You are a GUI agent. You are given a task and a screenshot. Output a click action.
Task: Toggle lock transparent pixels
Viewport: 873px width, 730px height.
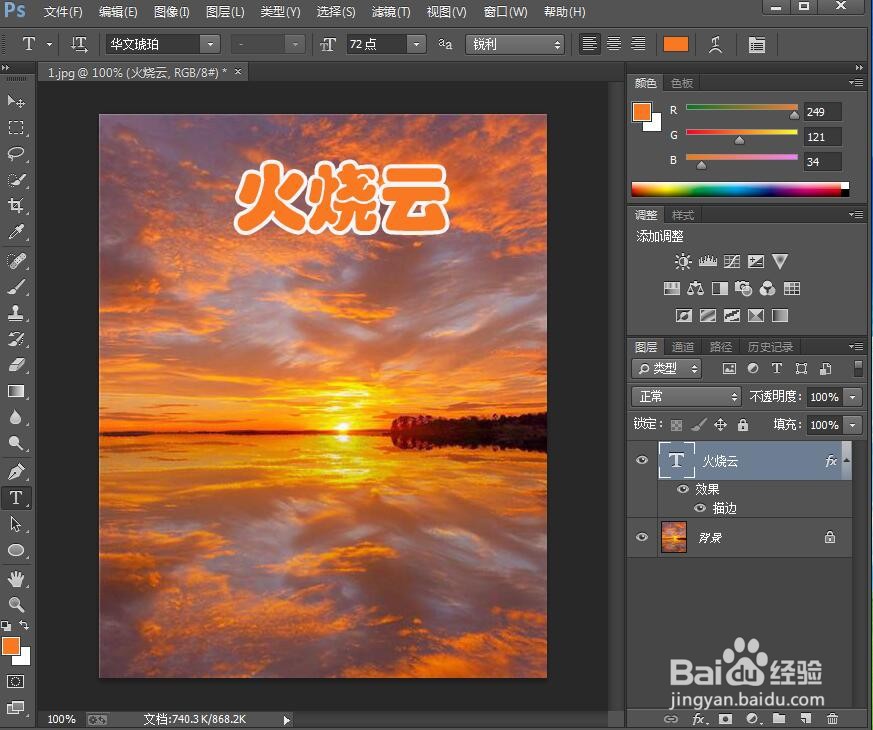pyautogui.click(x=676, y=425)
